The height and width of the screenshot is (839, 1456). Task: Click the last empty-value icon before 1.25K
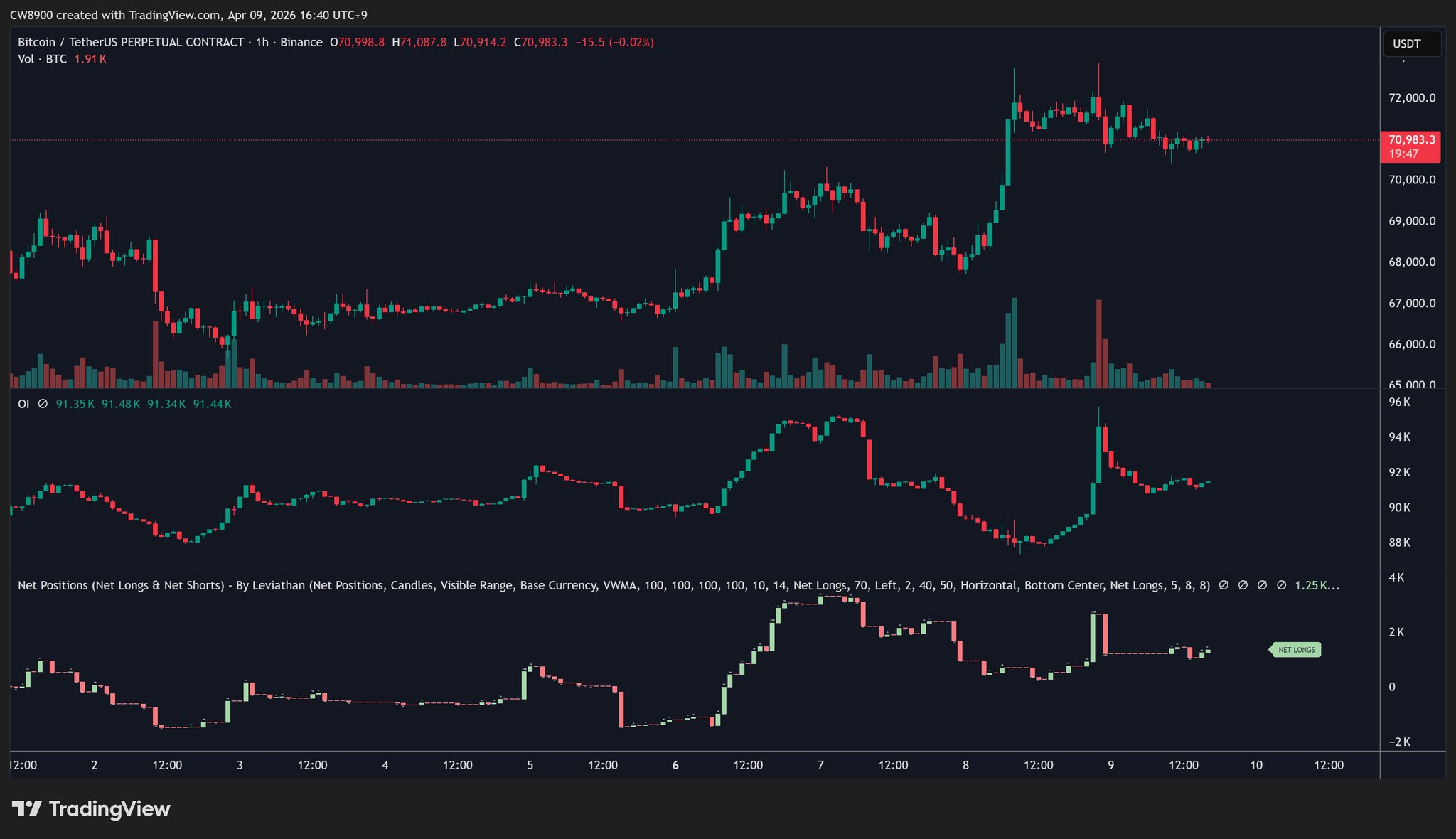[1281, 585]
